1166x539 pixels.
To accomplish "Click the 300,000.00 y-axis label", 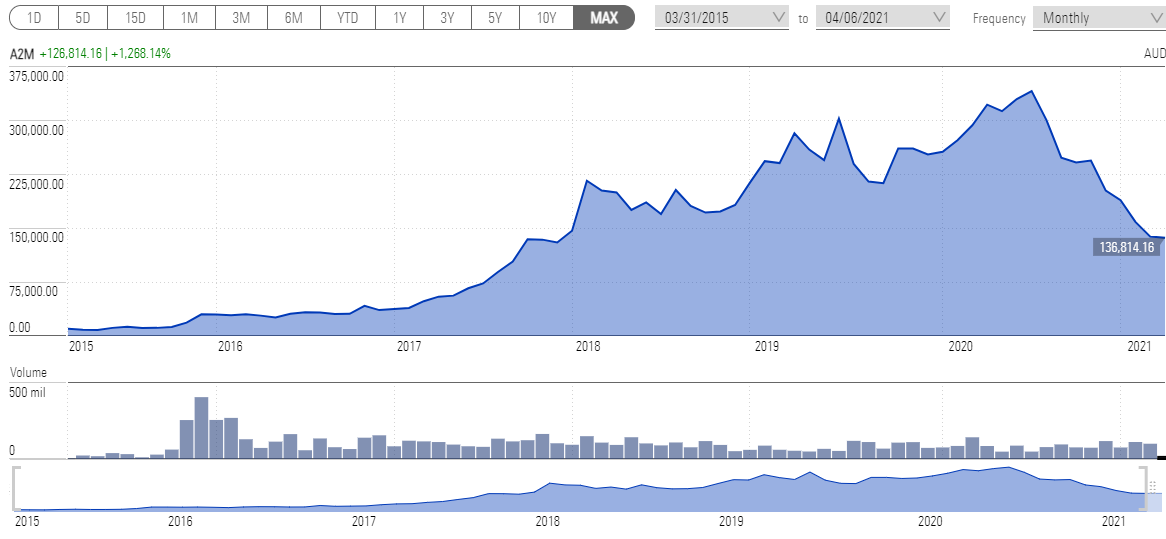I will tap(36, 130).
